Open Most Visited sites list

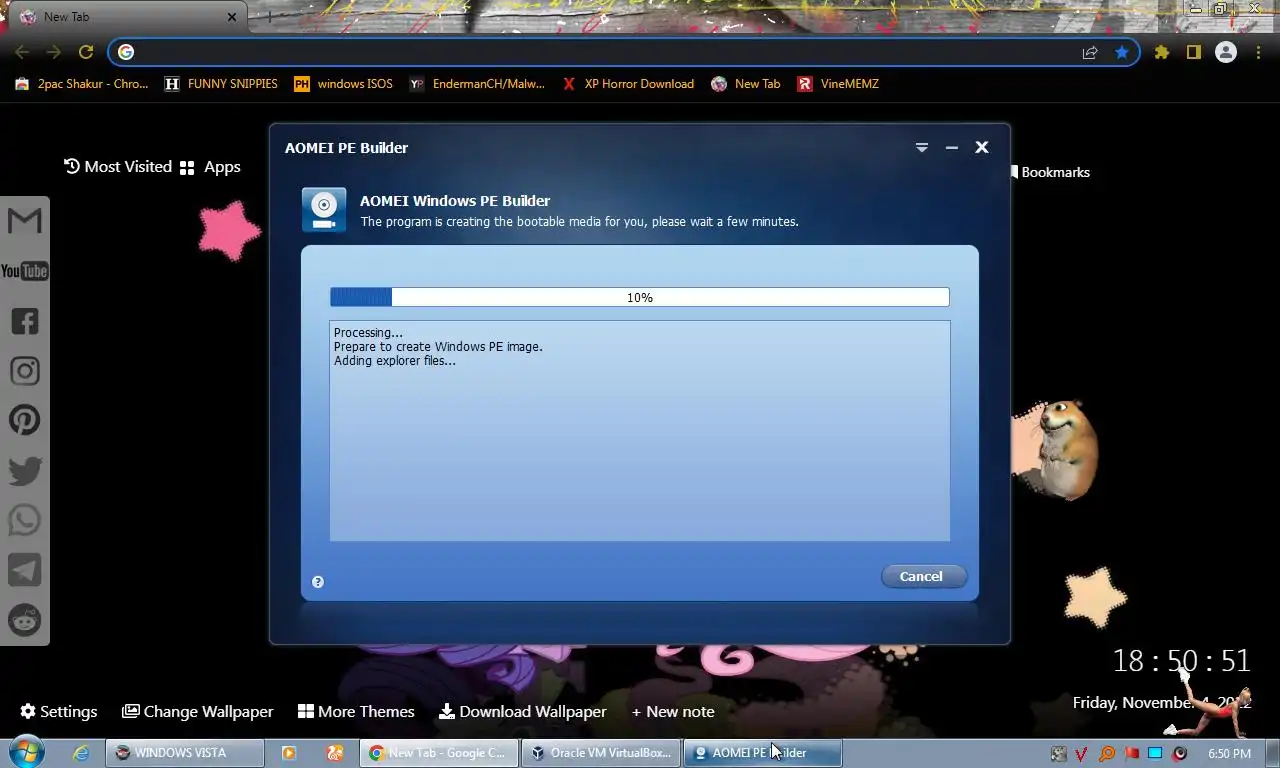pos(118,166)
